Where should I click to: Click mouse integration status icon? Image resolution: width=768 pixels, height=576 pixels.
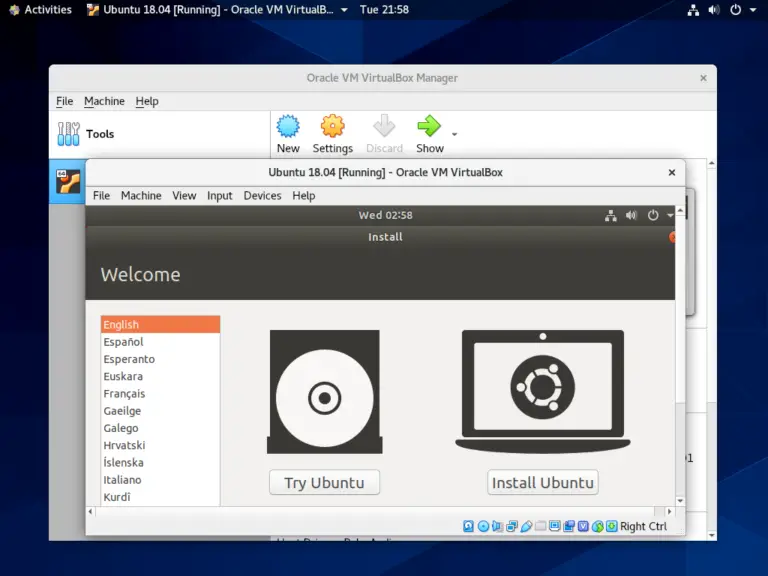[x=598, y=527]
